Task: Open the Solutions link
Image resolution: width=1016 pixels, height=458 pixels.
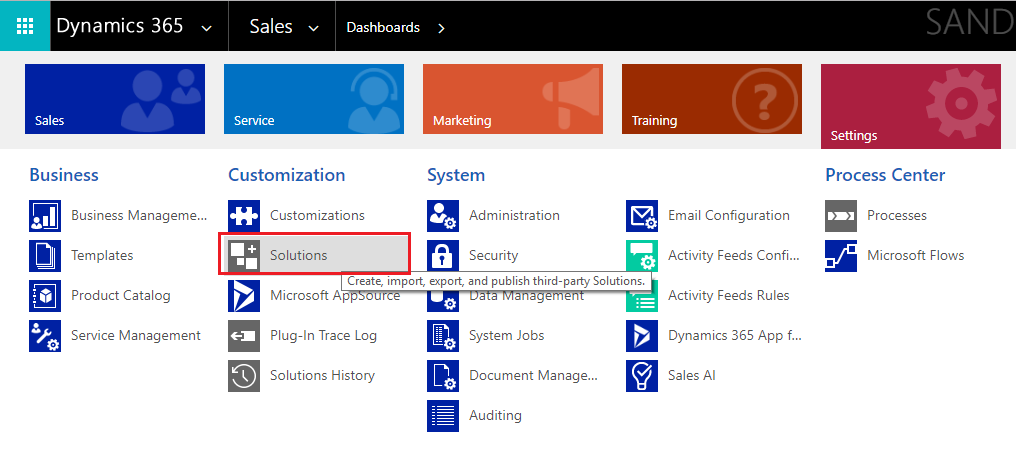Action: [x=298, y=255]
